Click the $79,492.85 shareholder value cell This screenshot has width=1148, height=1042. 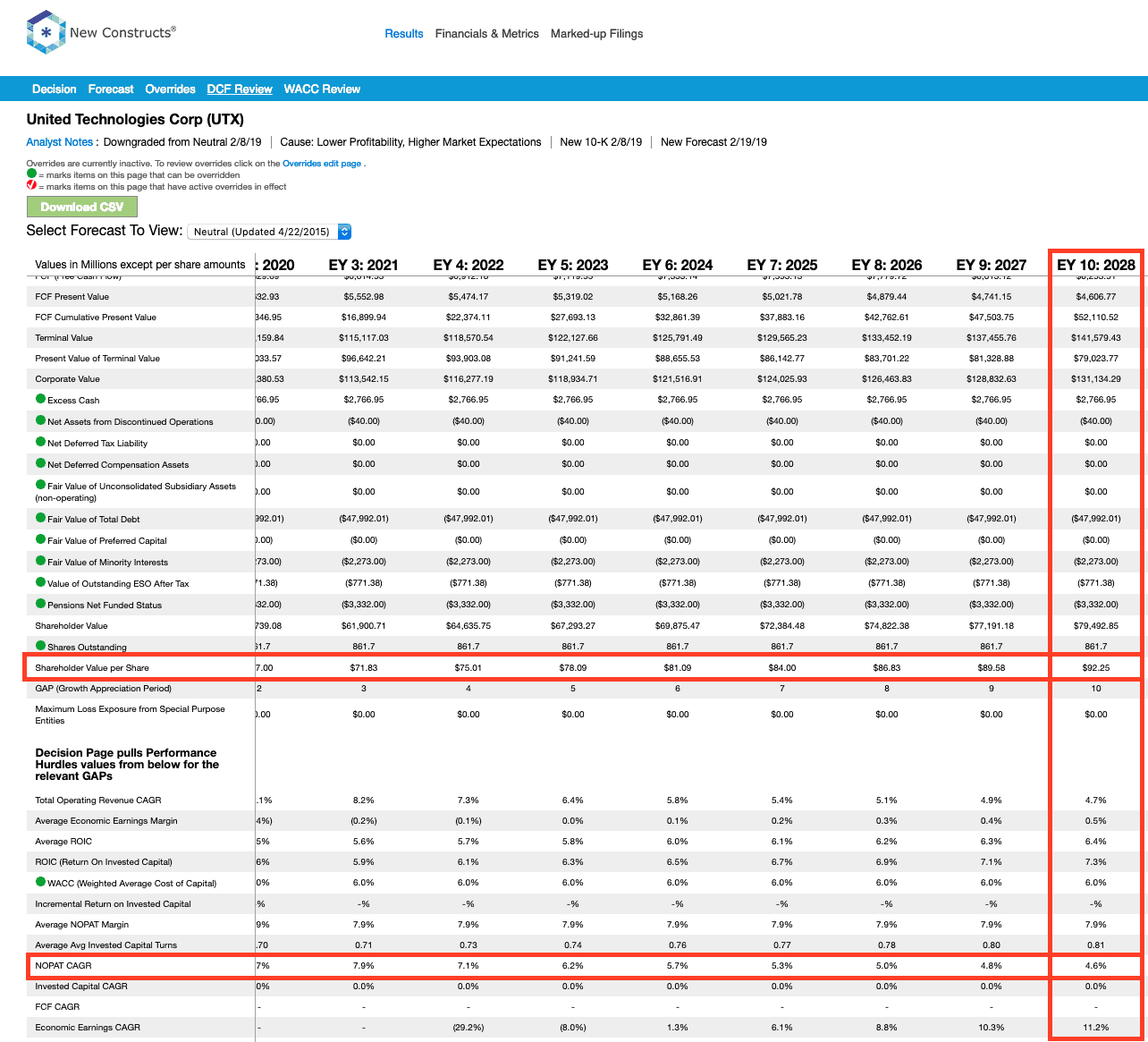tap(1096, 626)
